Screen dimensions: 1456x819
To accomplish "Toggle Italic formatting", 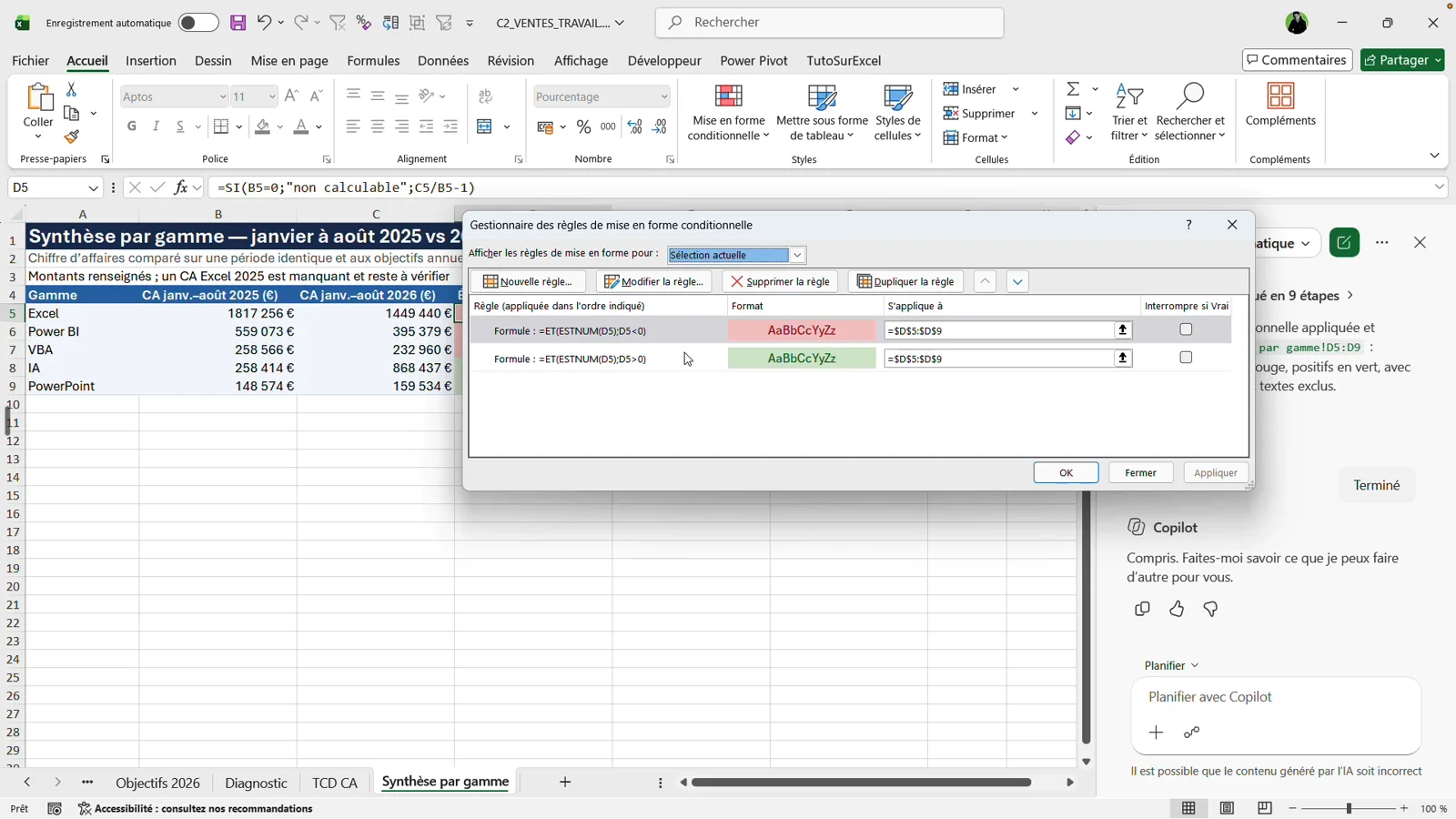I will tap(156, 126).
